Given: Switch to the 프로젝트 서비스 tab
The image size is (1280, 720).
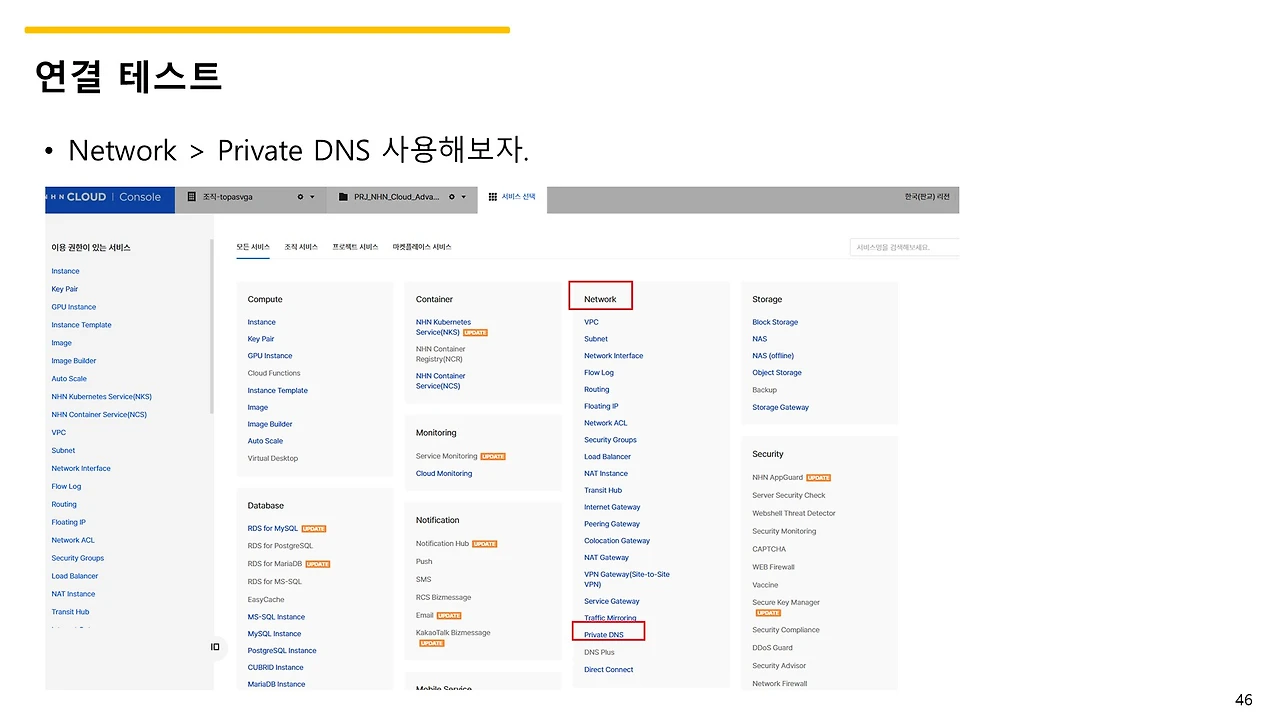Looking at the screenshot, I should 355,247.
